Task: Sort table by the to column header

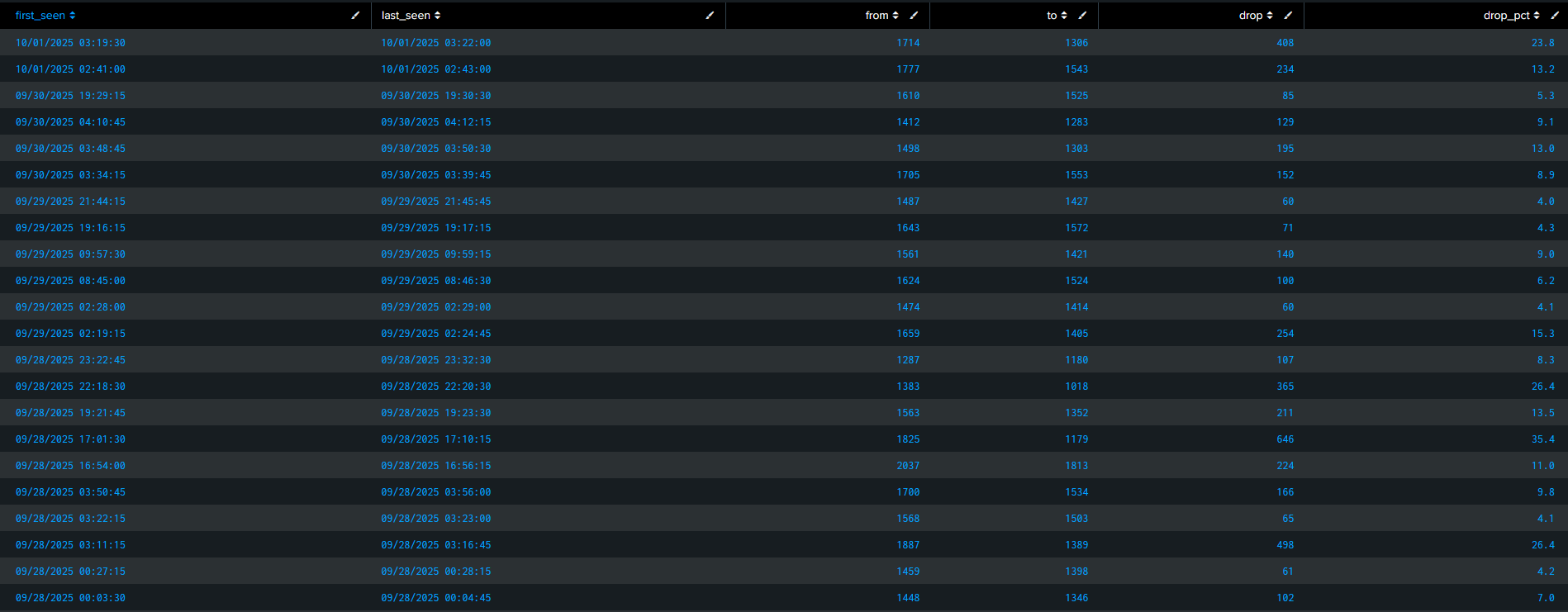Action: click(x=1052, y=16)
